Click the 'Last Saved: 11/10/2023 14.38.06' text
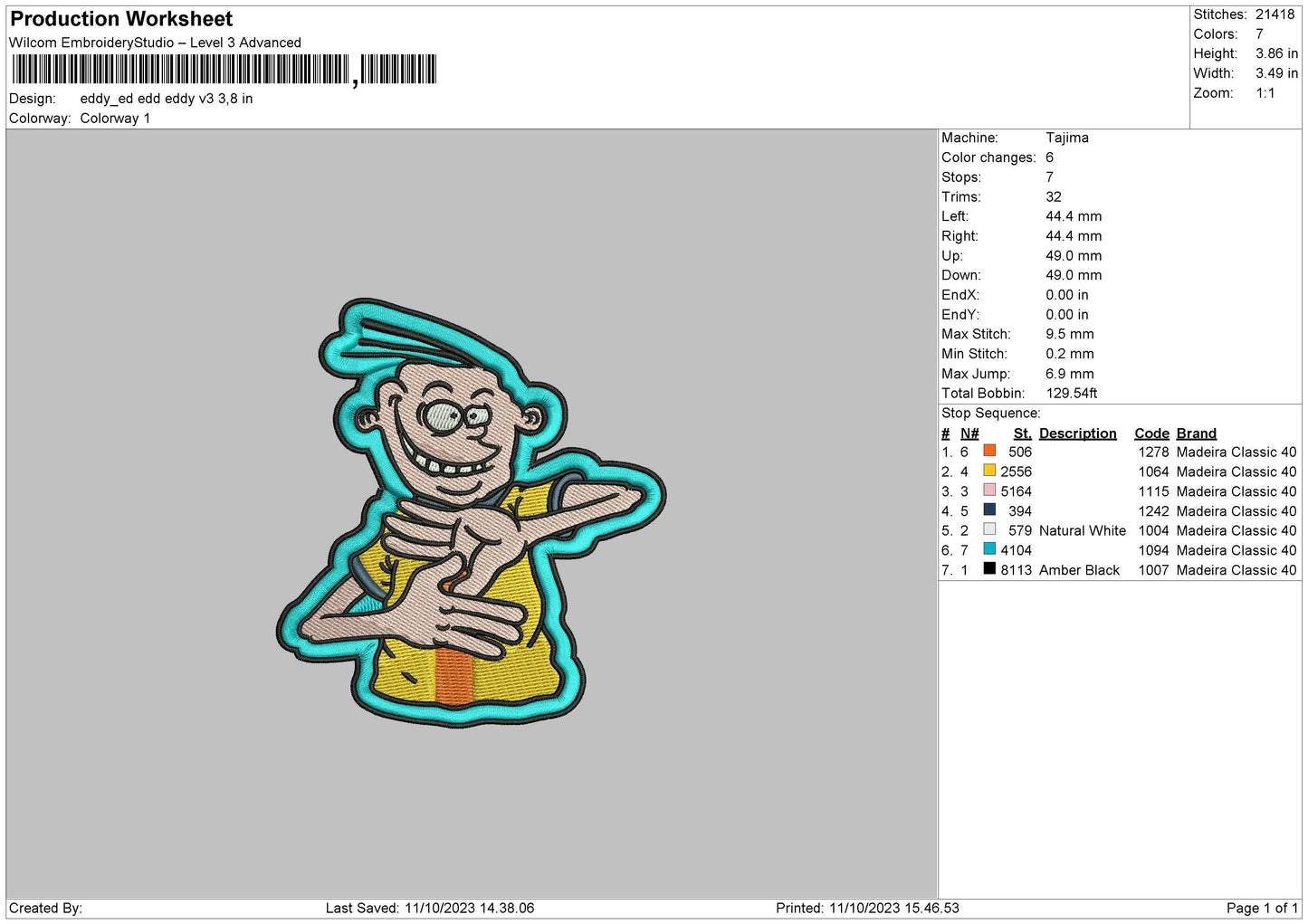1308x924 pixels. pos(430,909)
